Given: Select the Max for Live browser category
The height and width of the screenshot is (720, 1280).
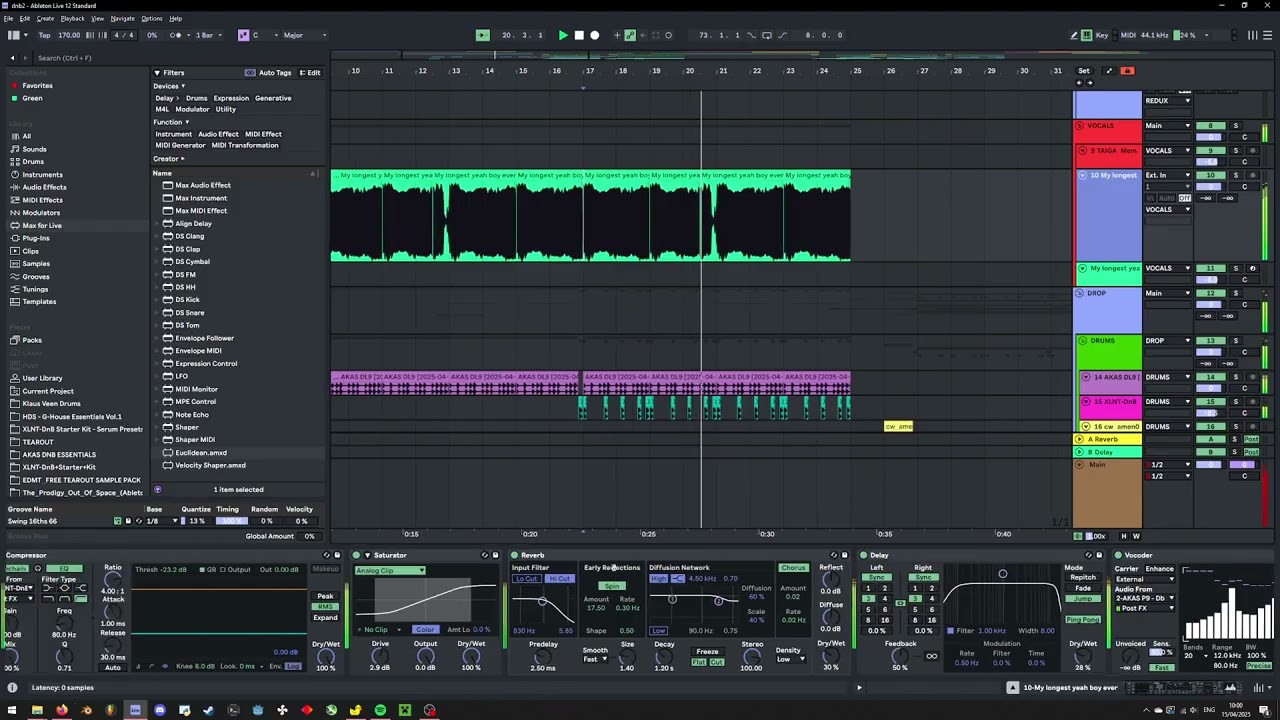Looking at the screenshot, I should (x=42, y=225).
